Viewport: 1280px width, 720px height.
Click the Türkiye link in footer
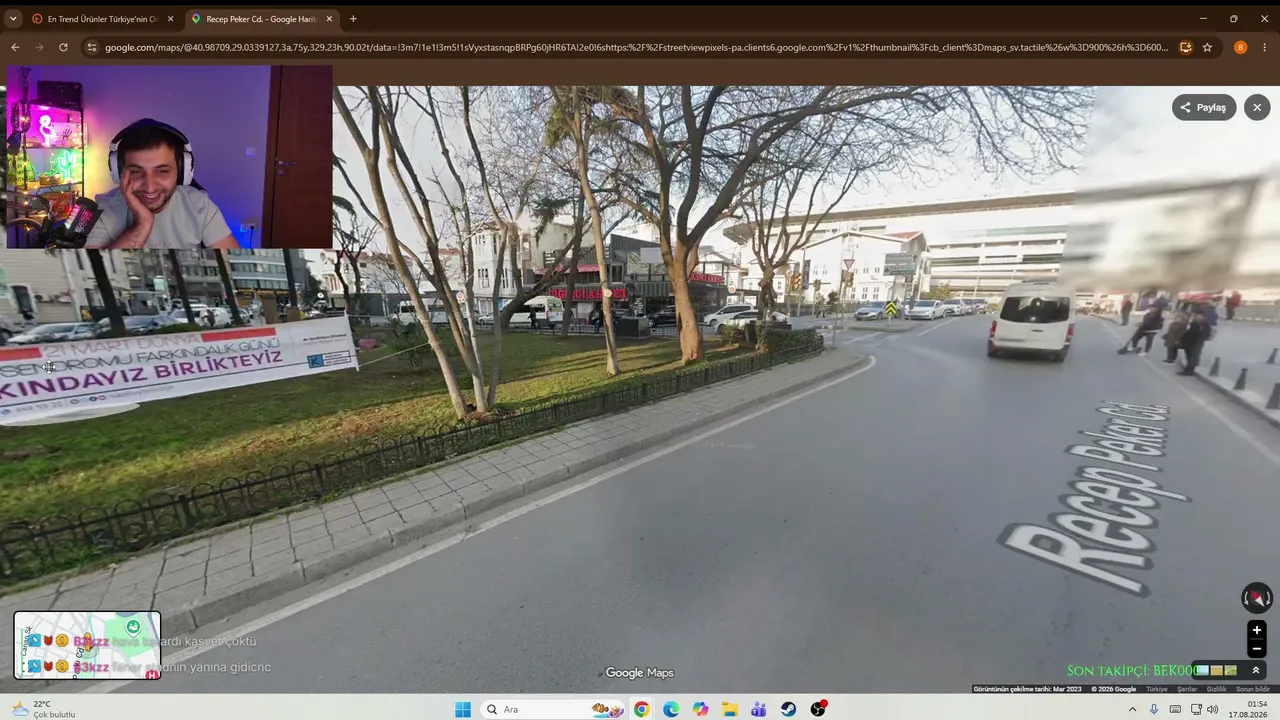tap(1157, 689)
